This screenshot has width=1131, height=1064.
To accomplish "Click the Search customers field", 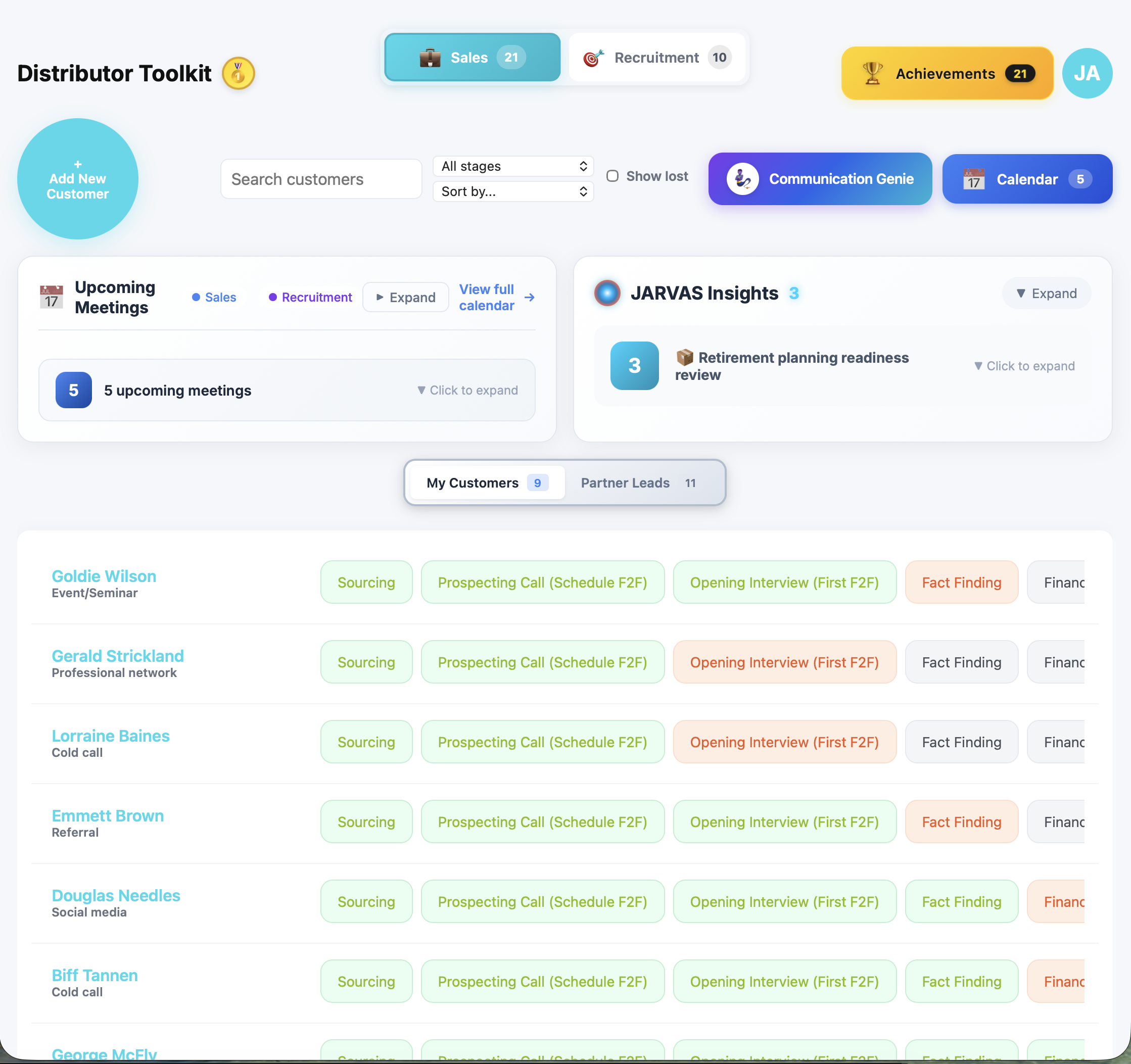I will coord(321,179).
